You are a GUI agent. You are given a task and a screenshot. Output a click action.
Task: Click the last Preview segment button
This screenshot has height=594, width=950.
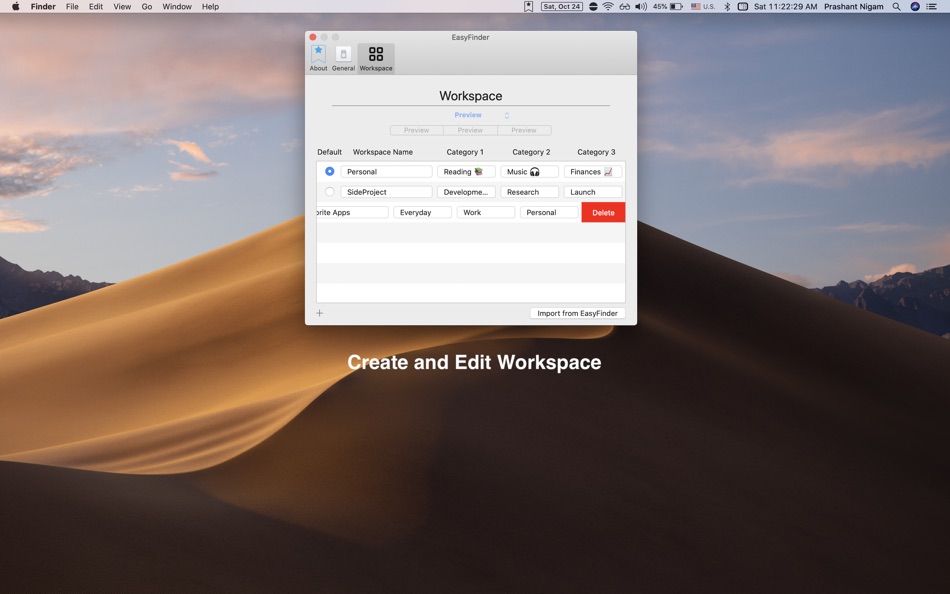pyautogui.click(x=524, y=130)
